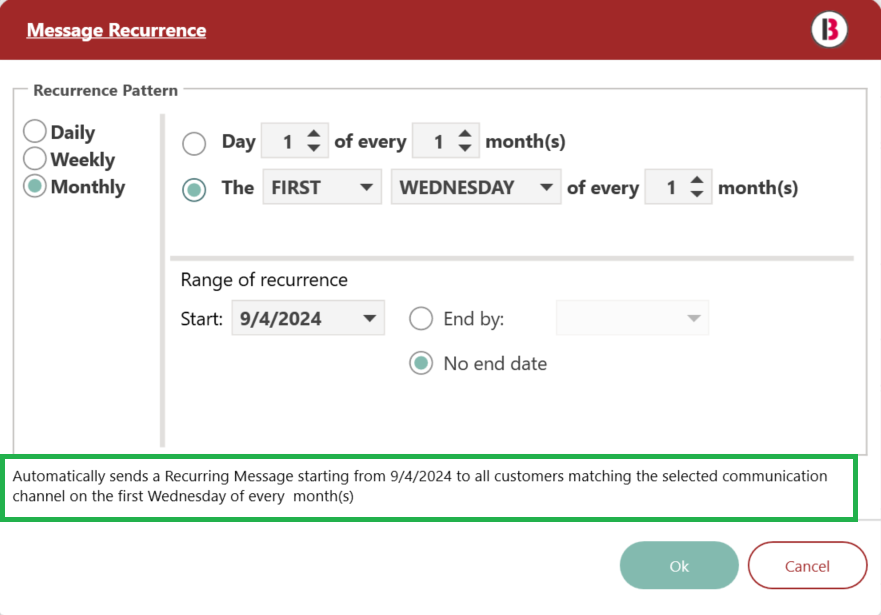Increase months in the weekday row up arrow

click(x=697, y=181)
